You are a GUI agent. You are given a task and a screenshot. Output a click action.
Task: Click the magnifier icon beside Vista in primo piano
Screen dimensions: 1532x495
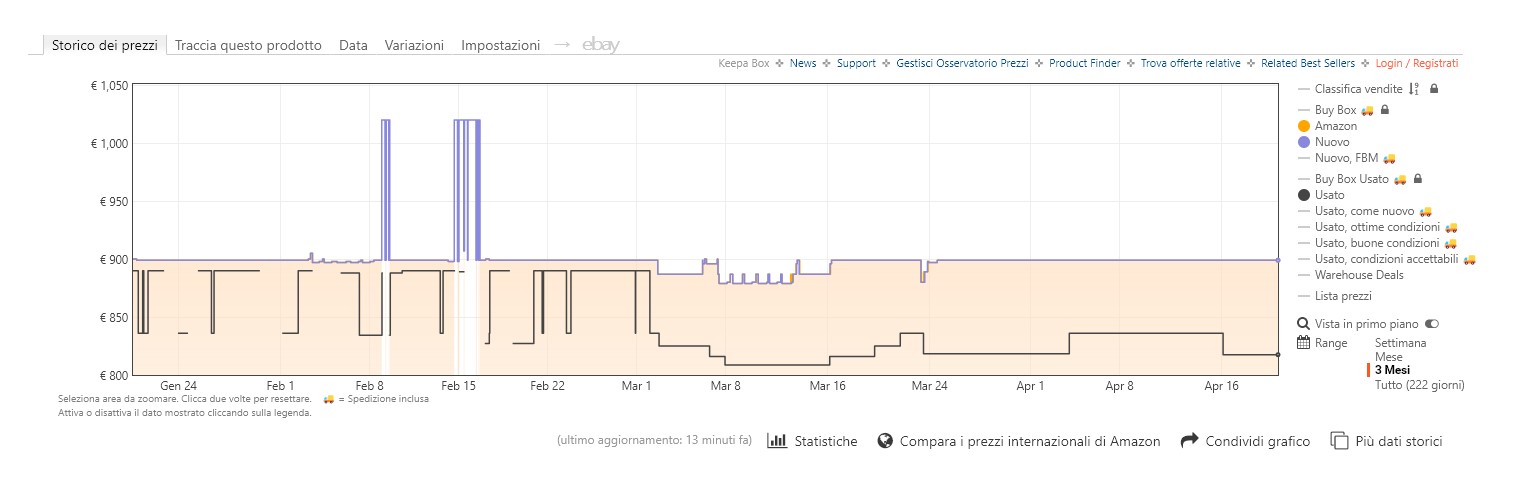pos(1303,324)
